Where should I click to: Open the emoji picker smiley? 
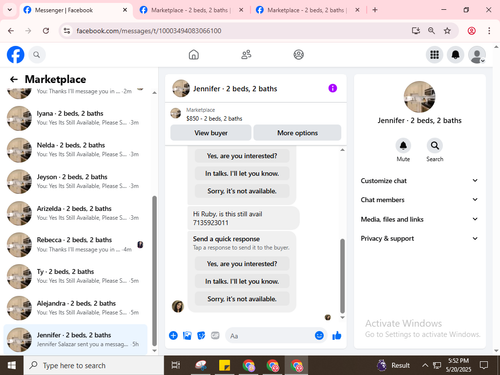pyautogui.click(x=319, y=335)
